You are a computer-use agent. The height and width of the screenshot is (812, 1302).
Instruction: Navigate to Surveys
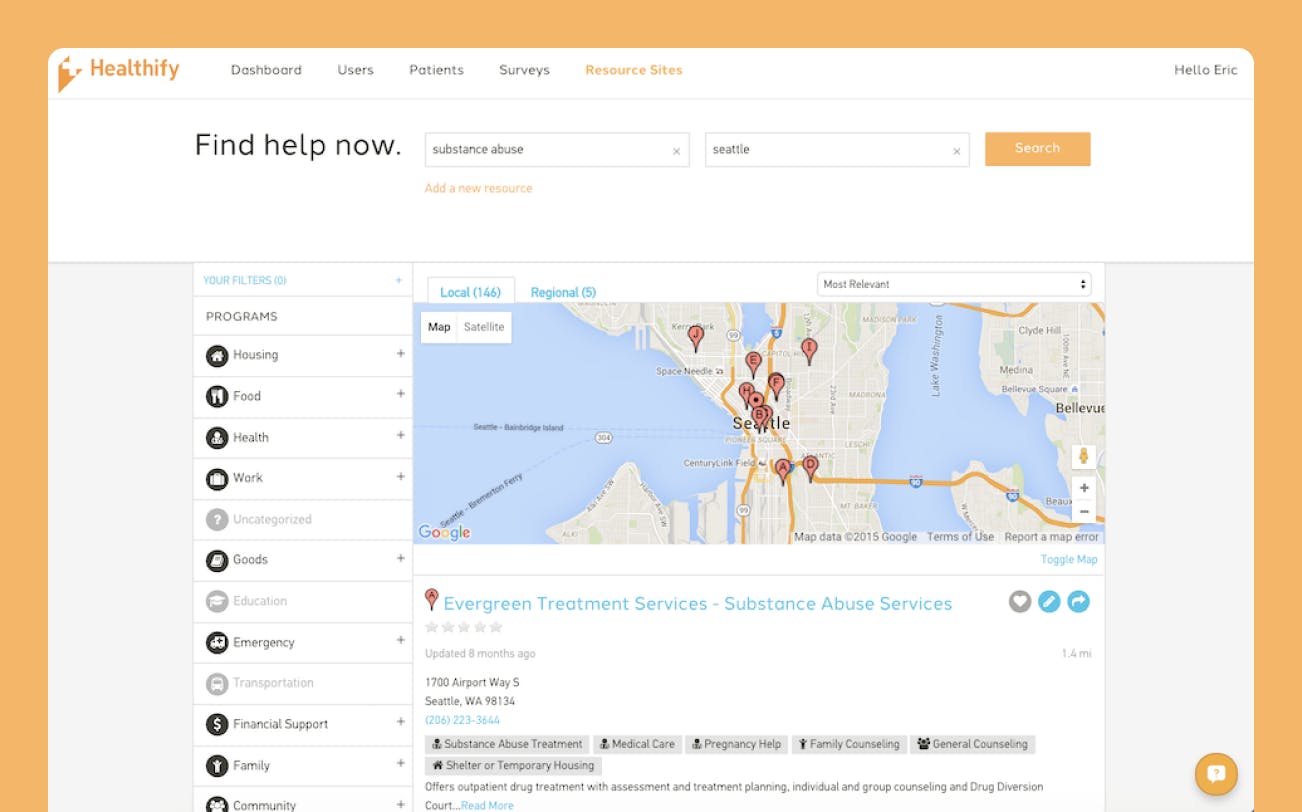click(x=524, y=70)
